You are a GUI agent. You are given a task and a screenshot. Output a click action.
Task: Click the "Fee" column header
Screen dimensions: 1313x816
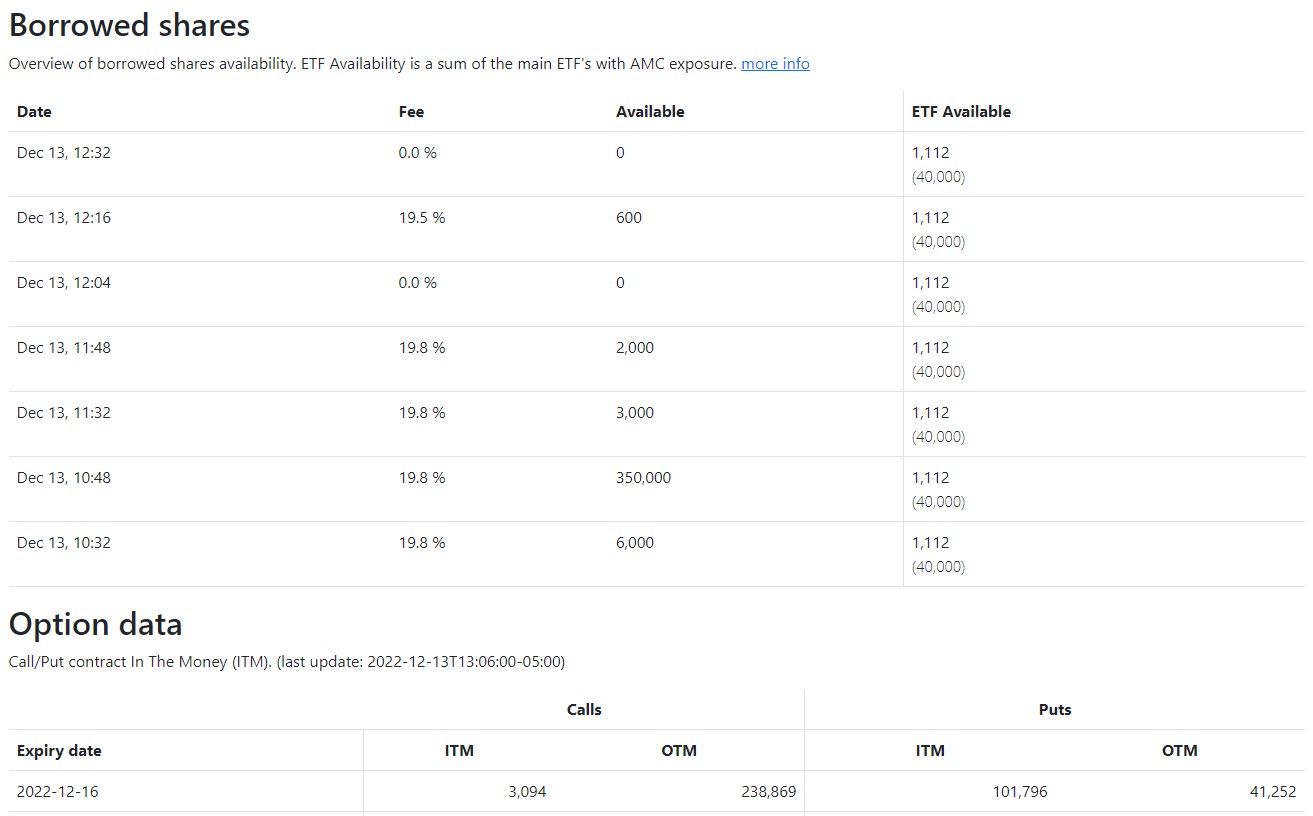pos(411,112)
